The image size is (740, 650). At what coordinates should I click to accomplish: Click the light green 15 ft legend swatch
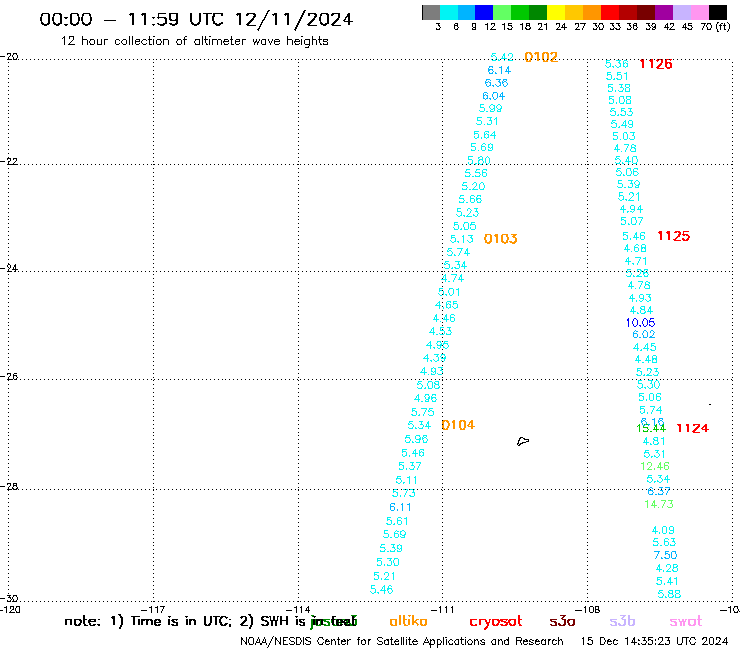(502, 12)
